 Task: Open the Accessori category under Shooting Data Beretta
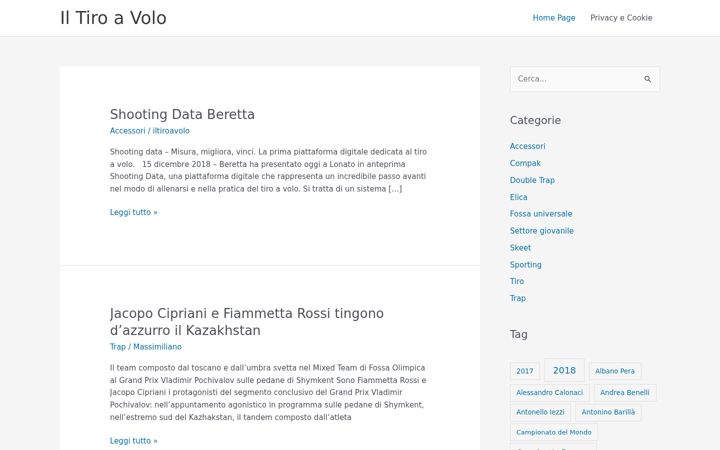[x=127, y=131]
